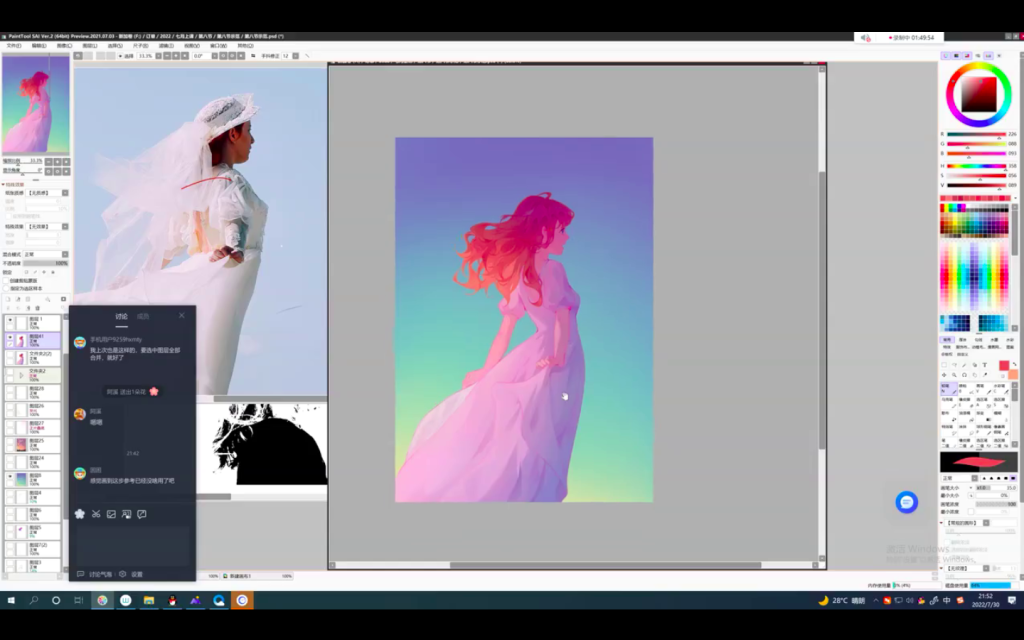Open the 混合模式 blending mode dropdown
The width and height of the screenshot is (1024, 640).
(45, 255)
